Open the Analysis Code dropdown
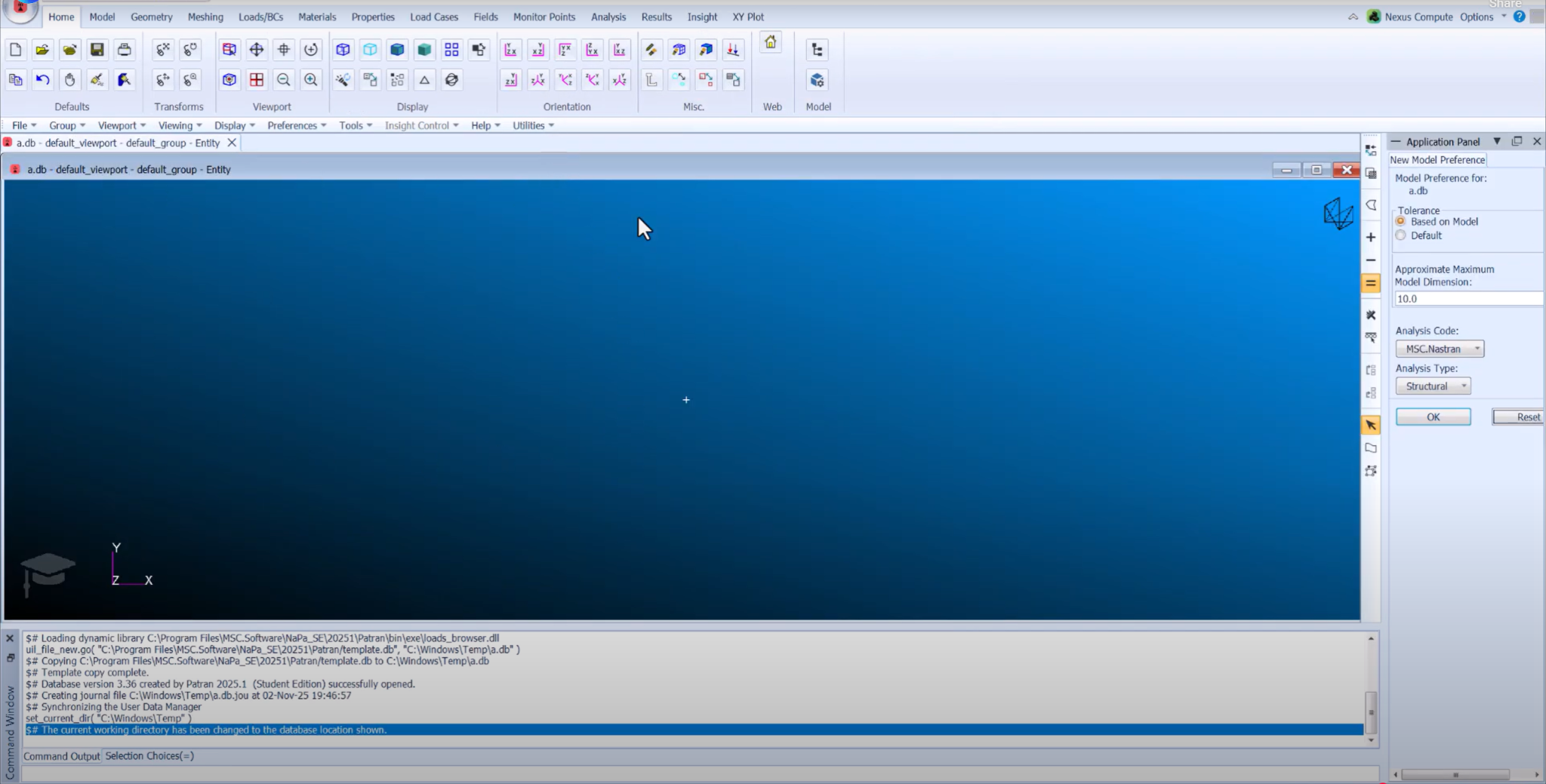This screenshot has height=784, width=1546. 1440,349
